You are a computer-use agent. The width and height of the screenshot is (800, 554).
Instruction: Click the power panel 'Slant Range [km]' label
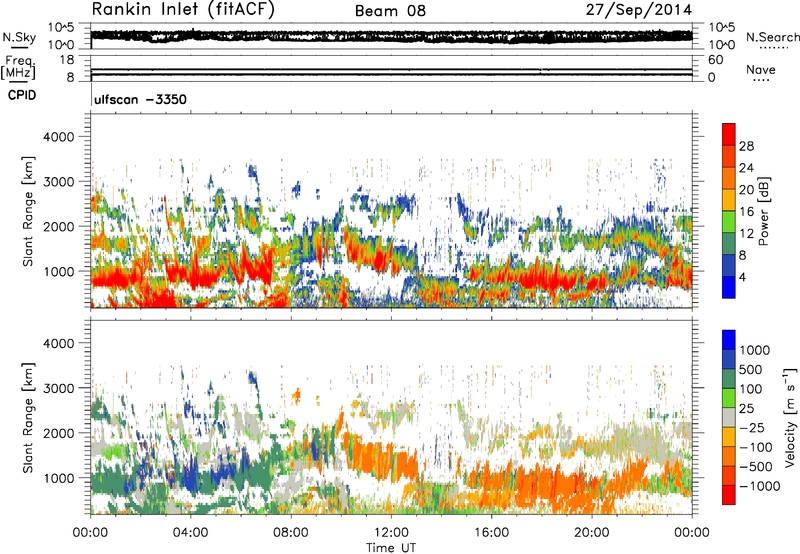[x=28, y=211]
